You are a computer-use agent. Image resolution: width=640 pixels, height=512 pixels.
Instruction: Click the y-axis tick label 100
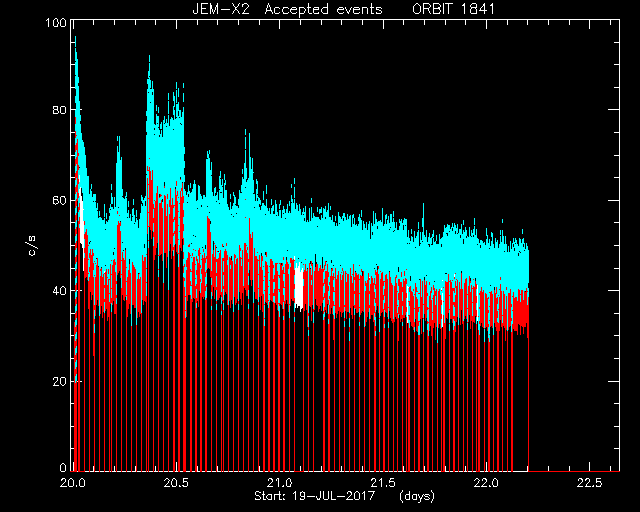pos(56,22)
